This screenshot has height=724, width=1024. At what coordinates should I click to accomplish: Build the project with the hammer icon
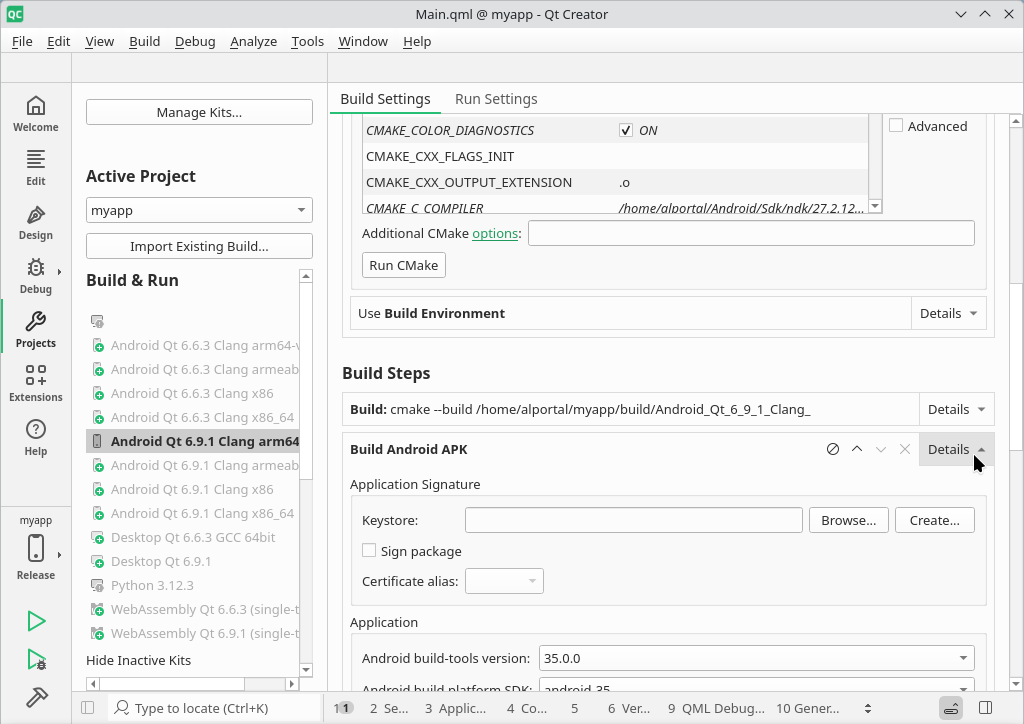(36, 697)
